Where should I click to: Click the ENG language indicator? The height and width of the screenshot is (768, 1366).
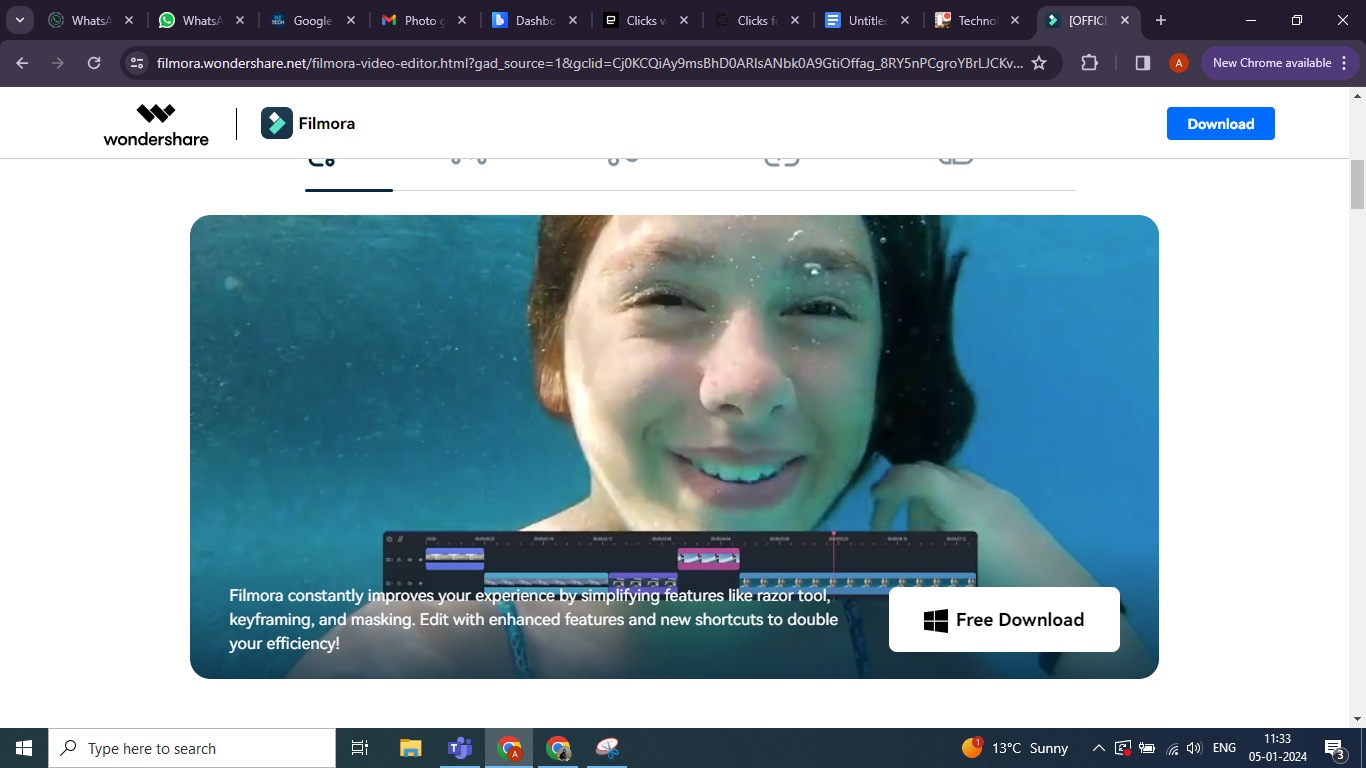1224,748
